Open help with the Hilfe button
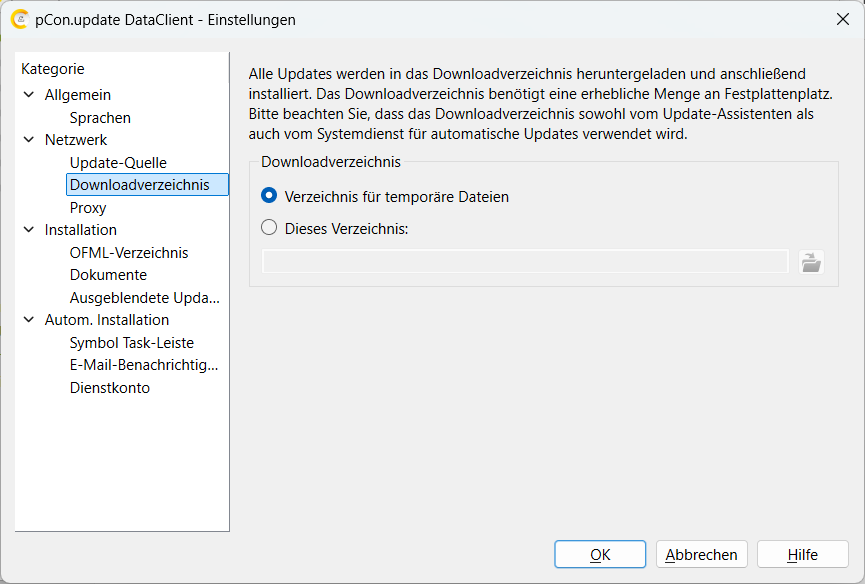This screenshot has height=584, width=865. (803, 554)
